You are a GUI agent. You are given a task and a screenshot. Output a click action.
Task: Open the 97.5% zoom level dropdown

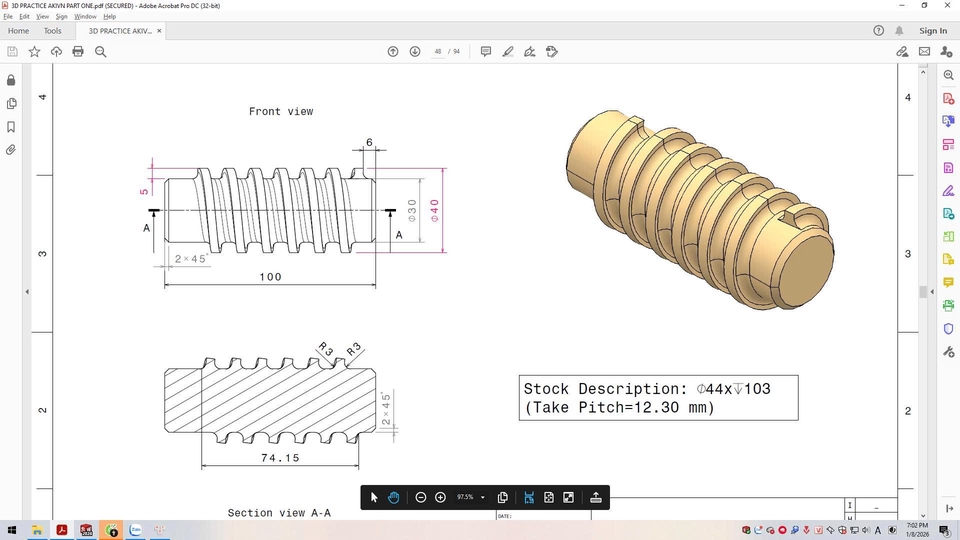pyautogui.click(x=483, y=498)
